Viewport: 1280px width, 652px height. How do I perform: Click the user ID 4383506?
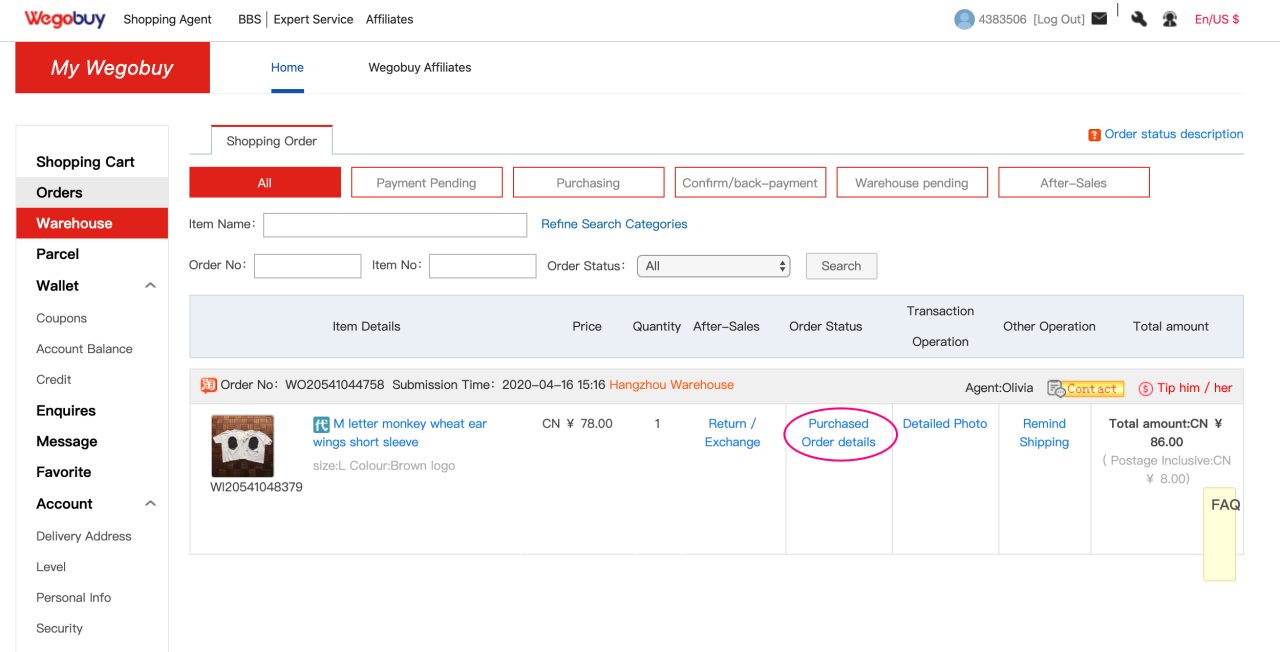[1002, 19]
